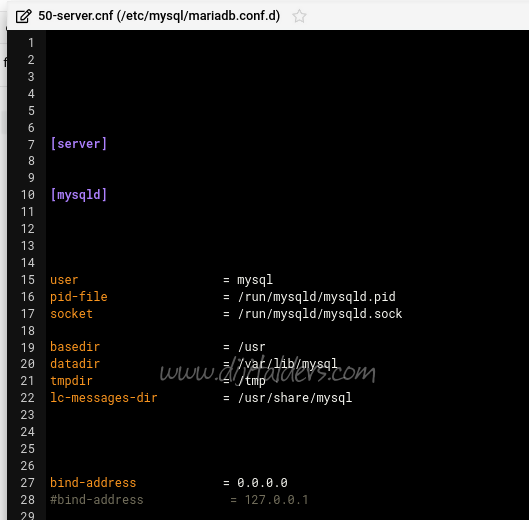Click the 'datadir' key

[x=75, y=364]
